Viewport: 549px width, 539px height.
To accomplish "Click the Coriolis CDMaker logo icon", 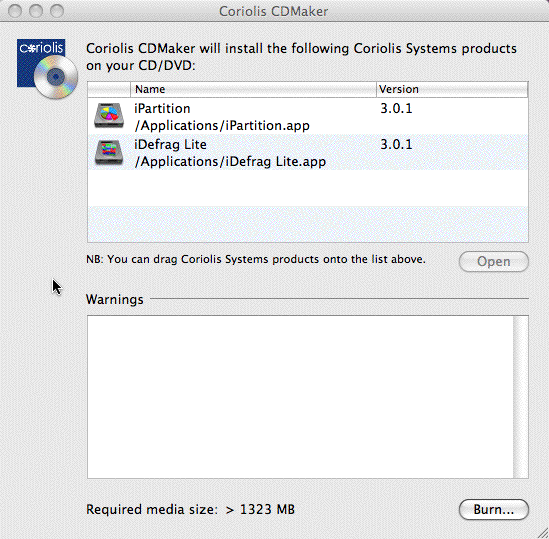I will point(47,69).
